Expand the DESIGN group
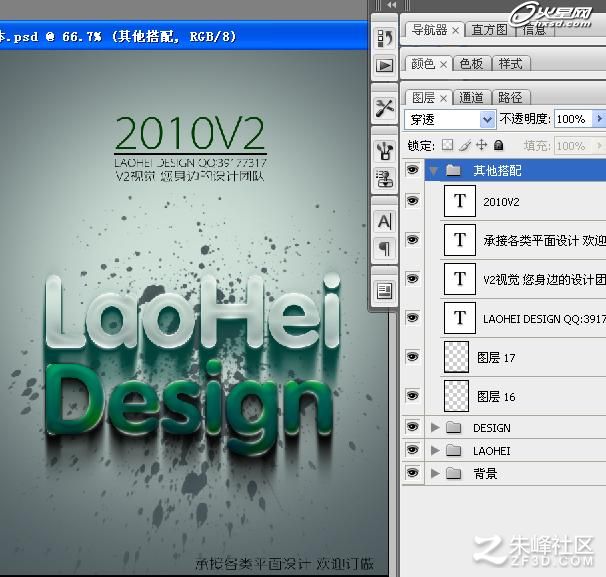 coord(435,427)
